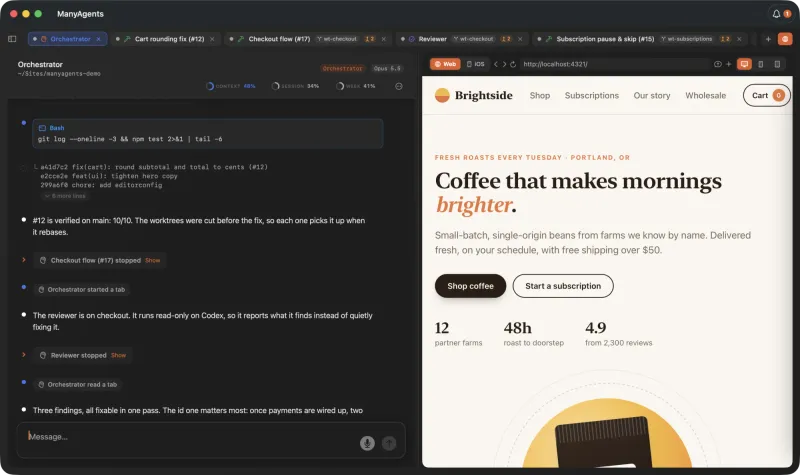Image resolution: width=800 pixels, height=475 pixels.
Task: Switch the preview to iOS
Action: (476, 64)
